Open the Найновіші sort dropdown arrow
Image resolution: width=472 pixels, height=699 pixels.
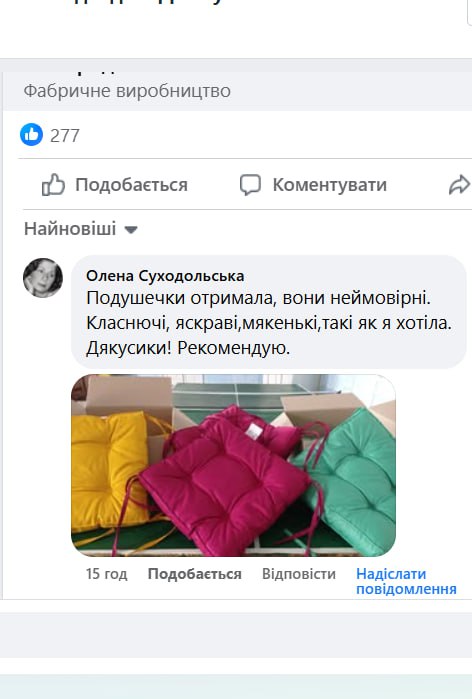tap(131, 230)
